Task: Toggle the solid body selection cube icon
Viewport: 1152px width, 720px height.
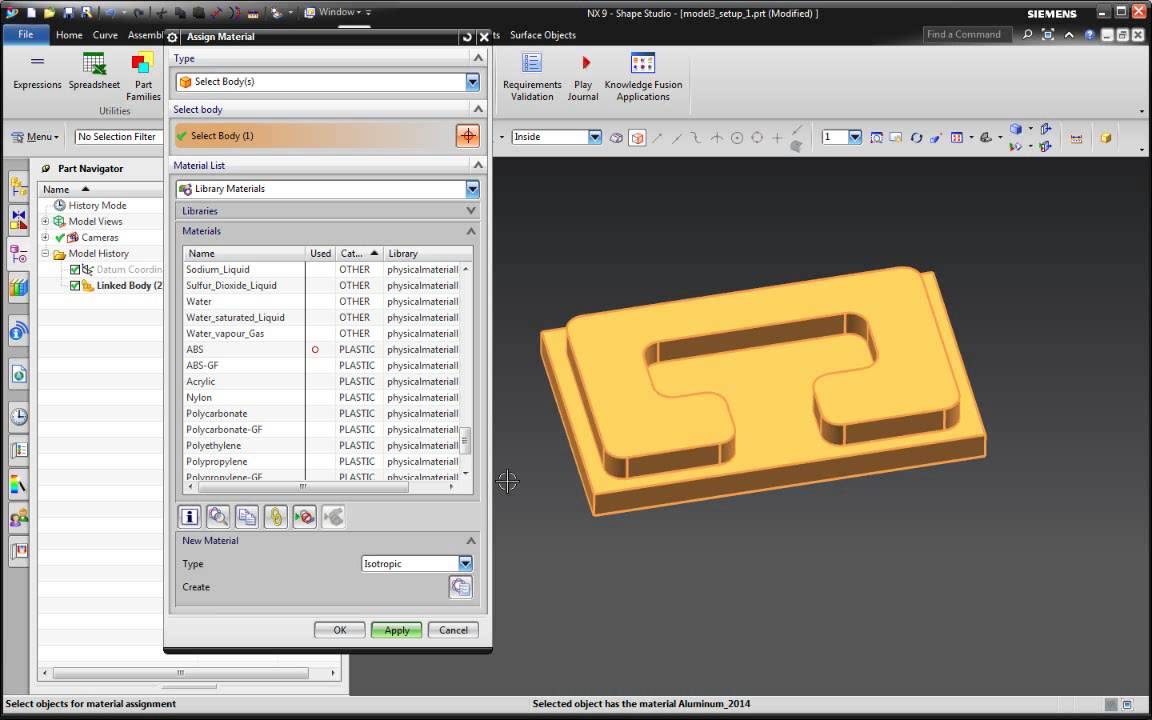Action: point(637,137)
